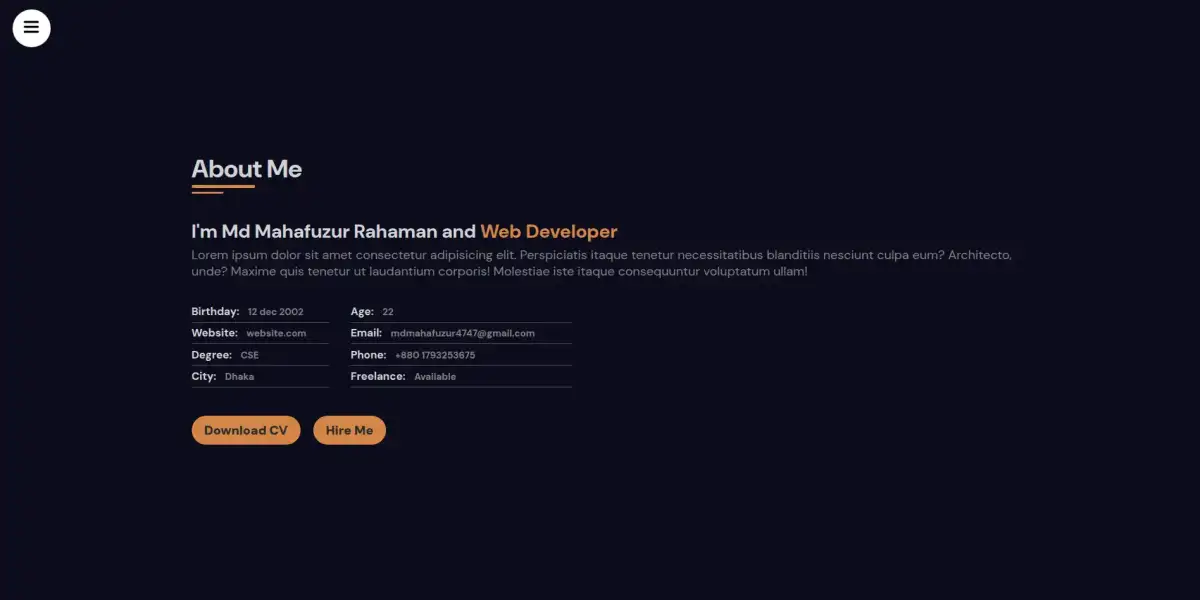This screenshot has height=600, width=1200.
Task: Click the Lorem ipsum description paragraph
Action: pyautogui.click(x=602, y=263)
